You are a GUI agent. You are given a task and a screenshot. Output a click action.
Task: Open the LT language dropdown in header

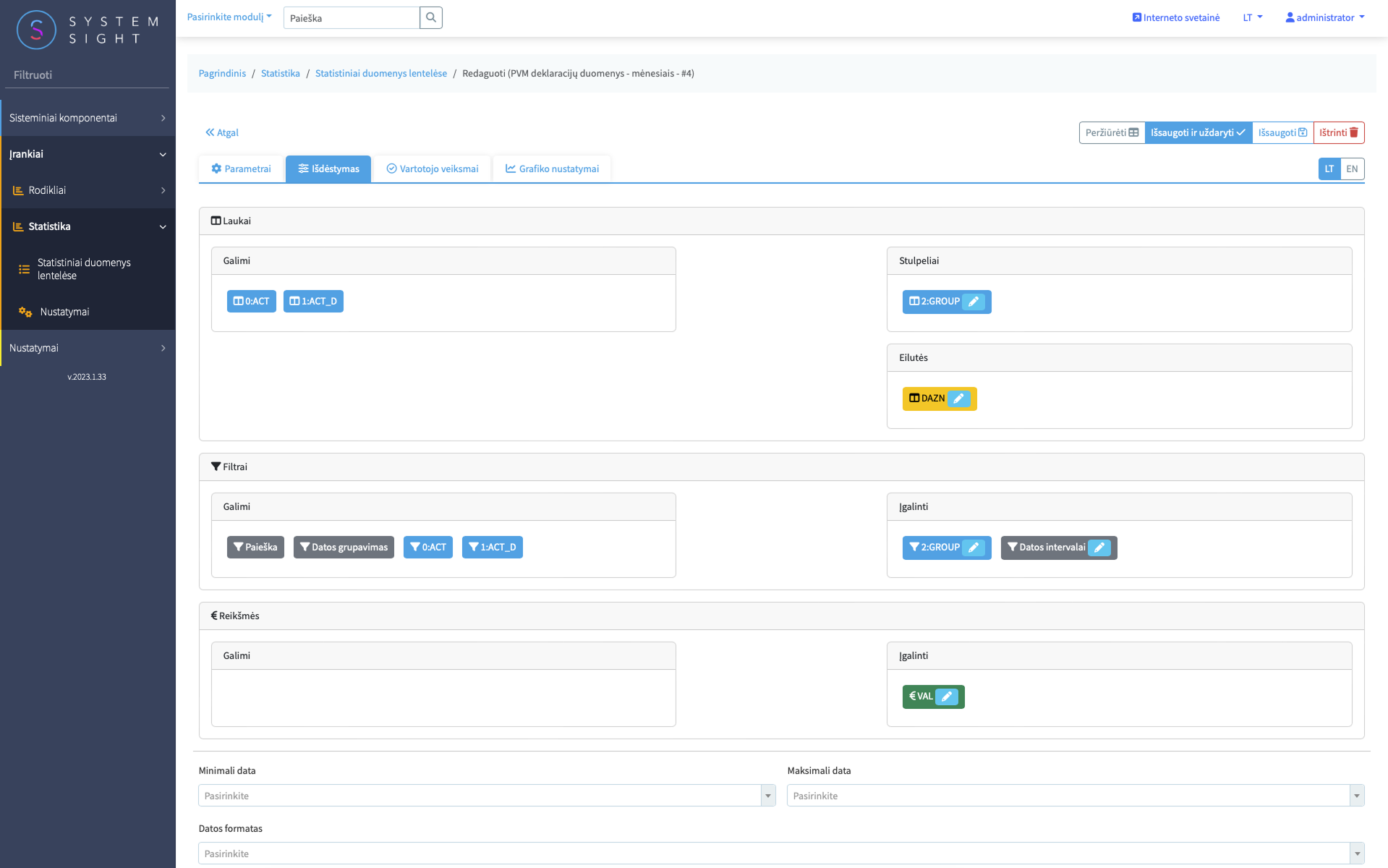click(1253, 17)
